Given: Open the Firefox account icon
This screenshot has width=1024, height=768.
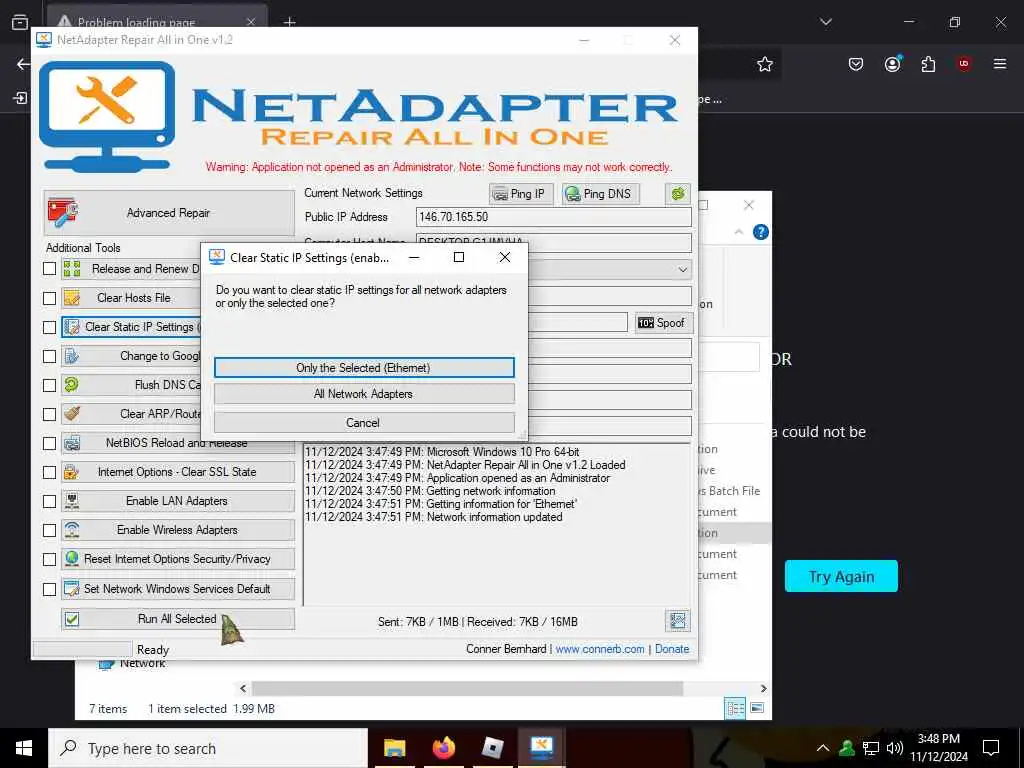Looking at the screenshot, I should coord(893,63).
